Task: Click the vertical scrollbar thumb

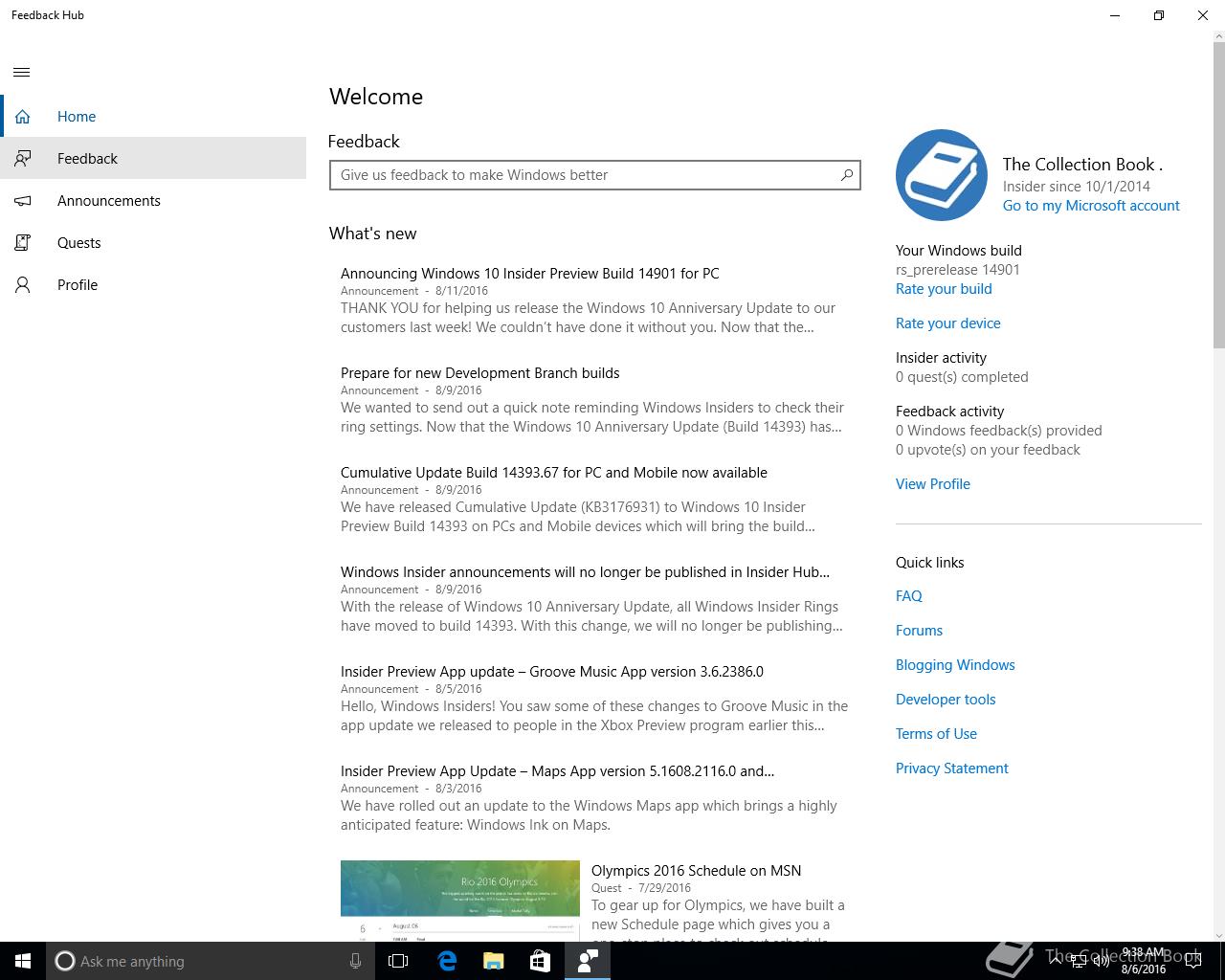Action: (x=1218, y=196)
